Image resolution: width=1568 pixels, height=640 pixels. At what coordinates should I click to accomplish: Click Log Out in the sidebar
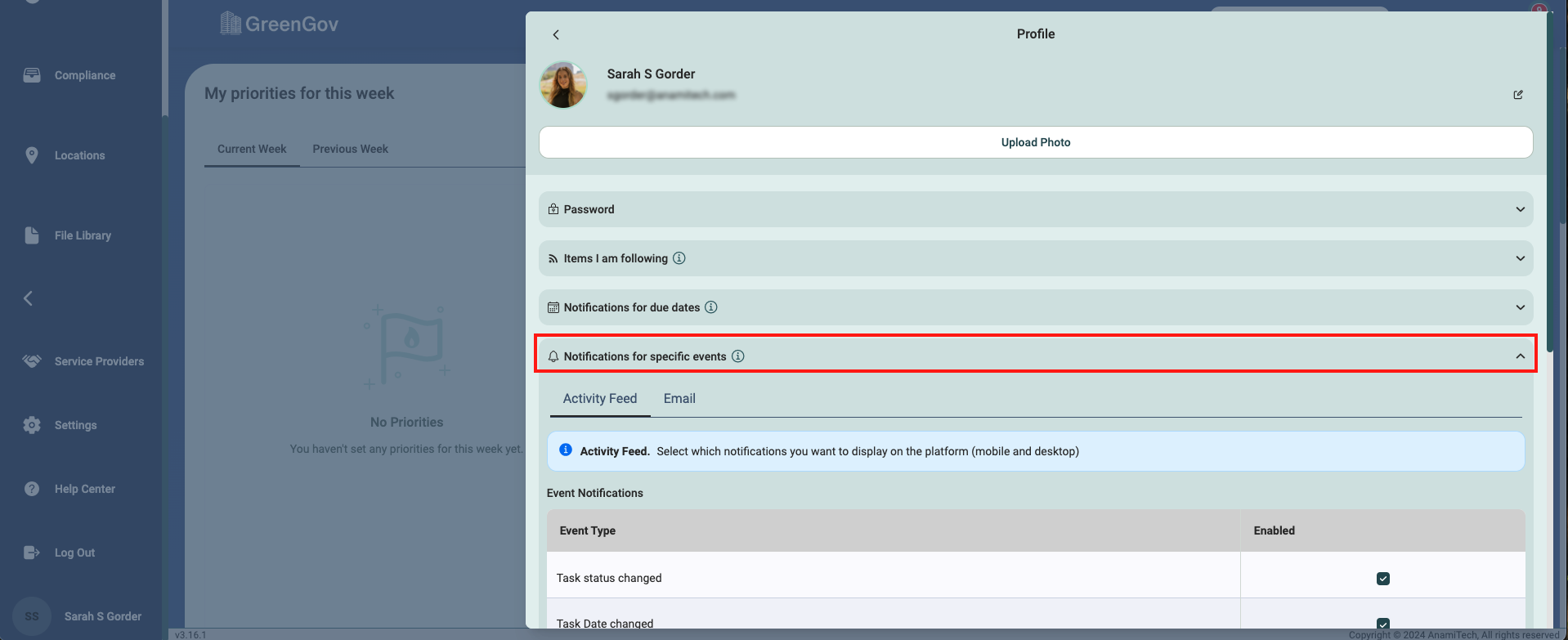pos(74,553)
